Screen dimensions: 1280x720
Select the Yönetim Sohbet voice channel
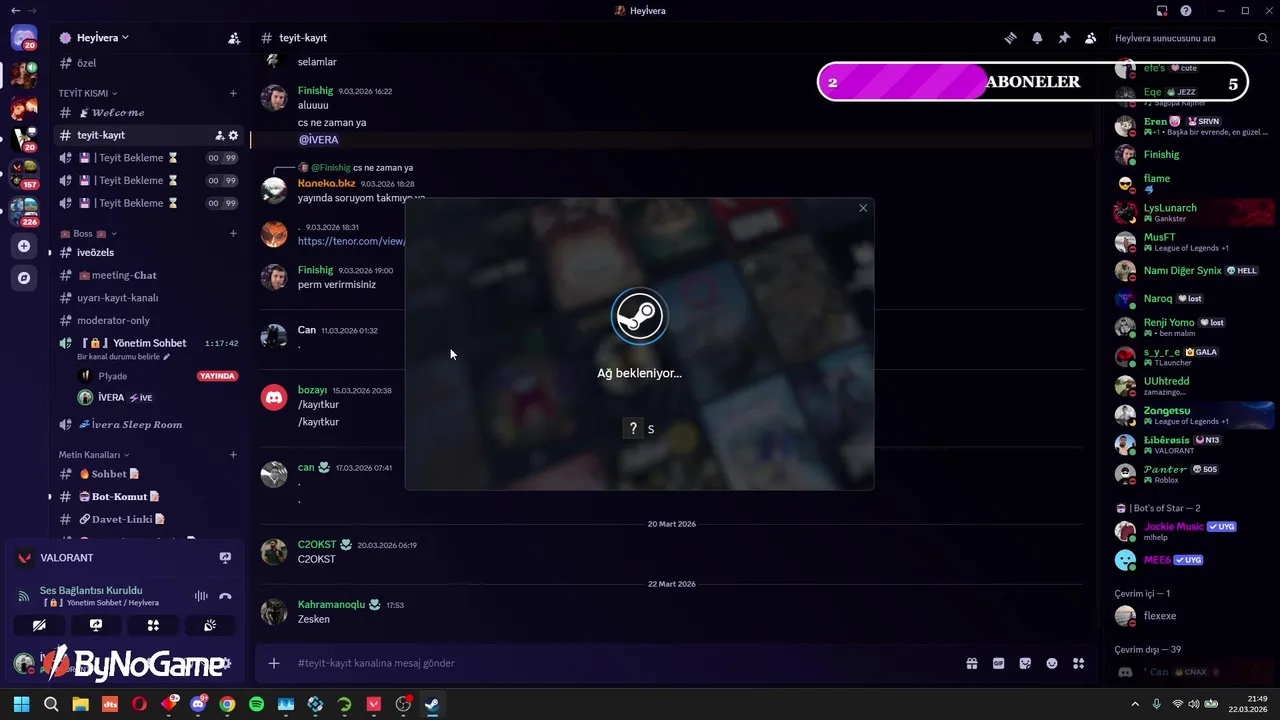pyautogui.click(x=148, y=343)
